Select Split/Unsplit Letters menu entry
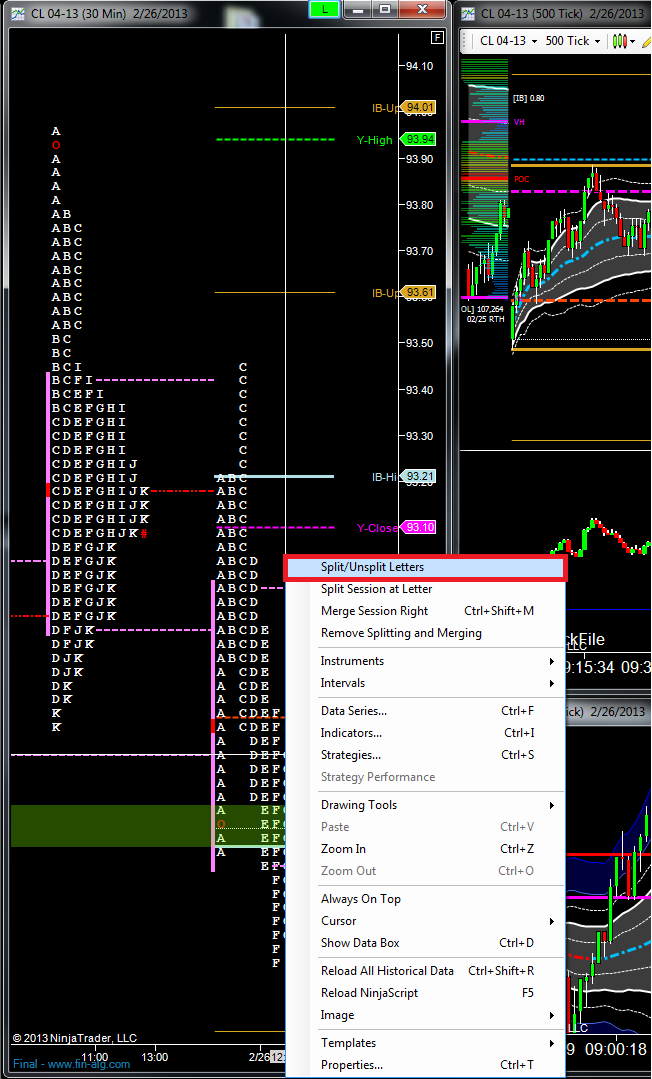Image resolution: width=652 pixels, height=1079 pixels. point(425,568)
